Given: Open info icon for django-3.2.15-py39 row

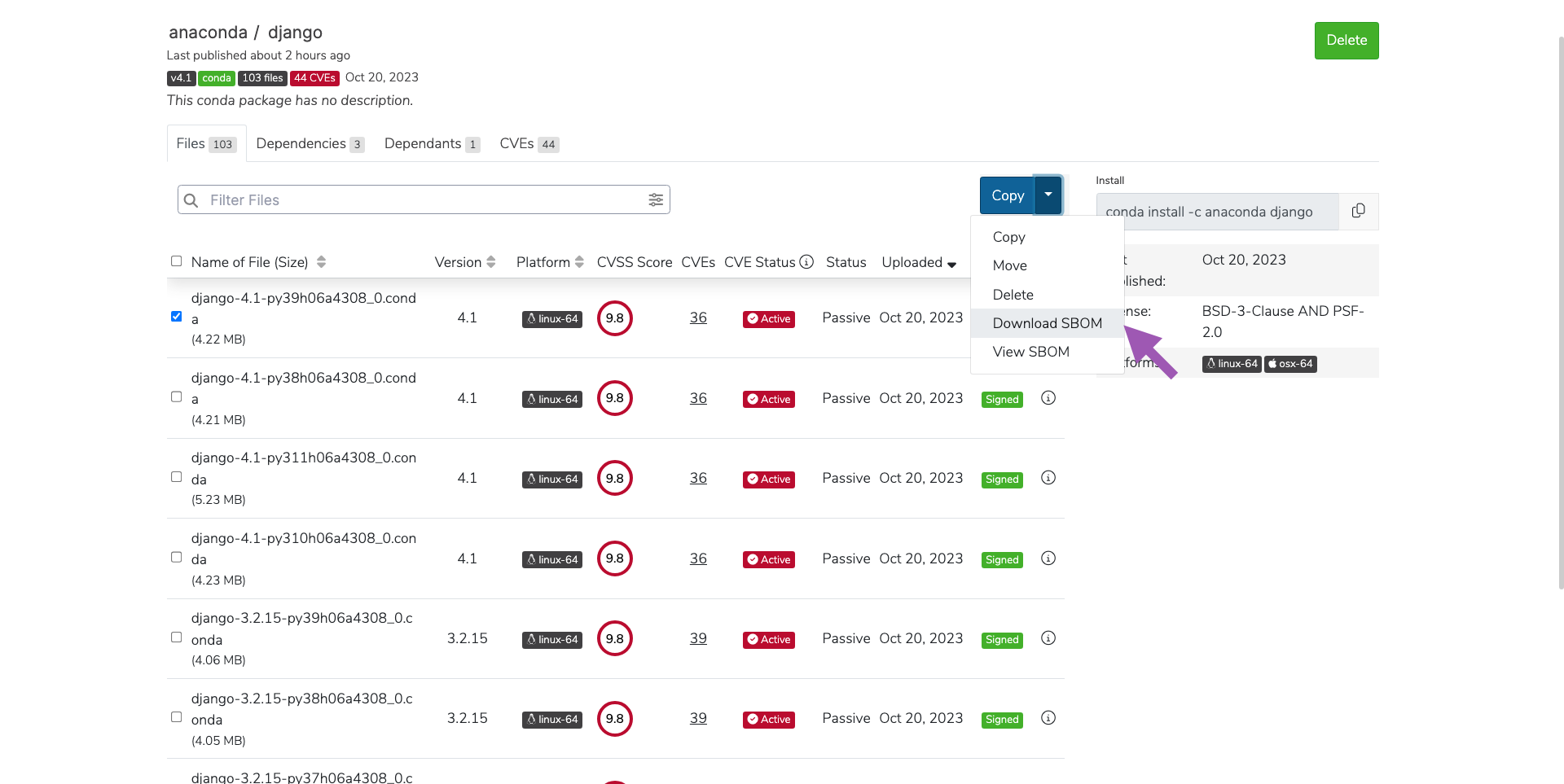Looking at the screenshot, I should coord(1048,638).
